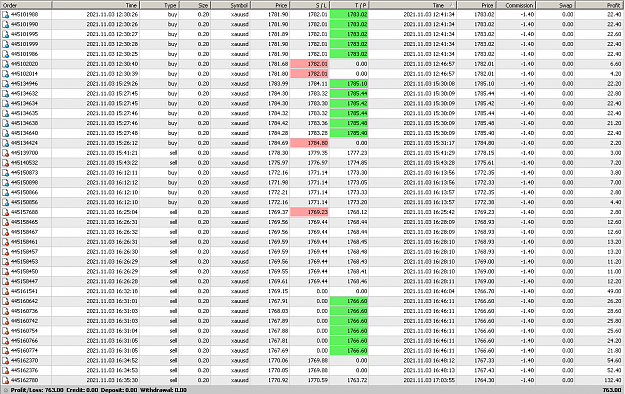Click close time 2021.11.03 15:31:17
This screenshot has width=625, height=394.
(x=429, y=143)
